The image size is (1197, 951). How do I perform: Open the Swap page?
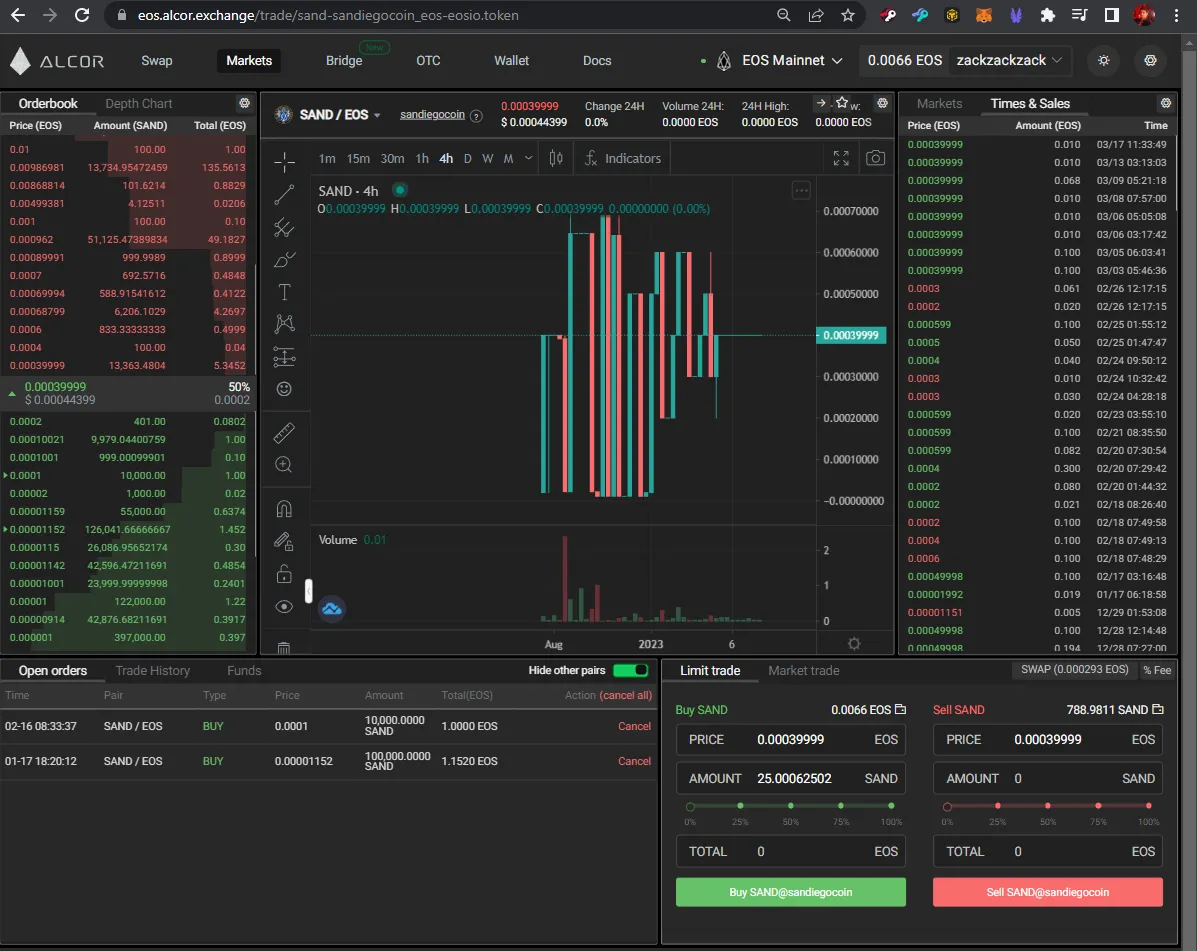tap(156, 60)
